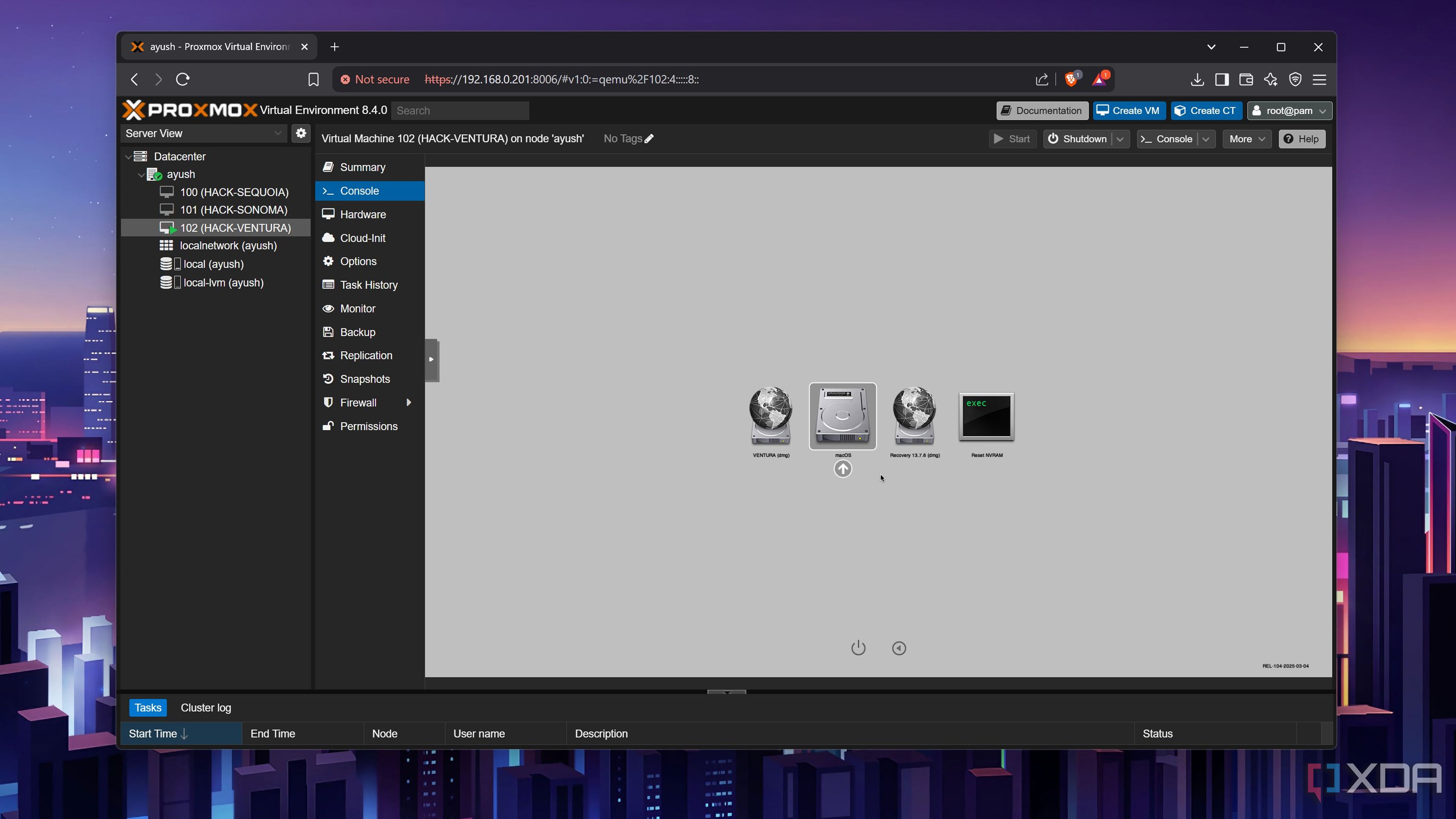
Task: Expand the Shutdown dropdown arrow
Action: (1120, 139)
